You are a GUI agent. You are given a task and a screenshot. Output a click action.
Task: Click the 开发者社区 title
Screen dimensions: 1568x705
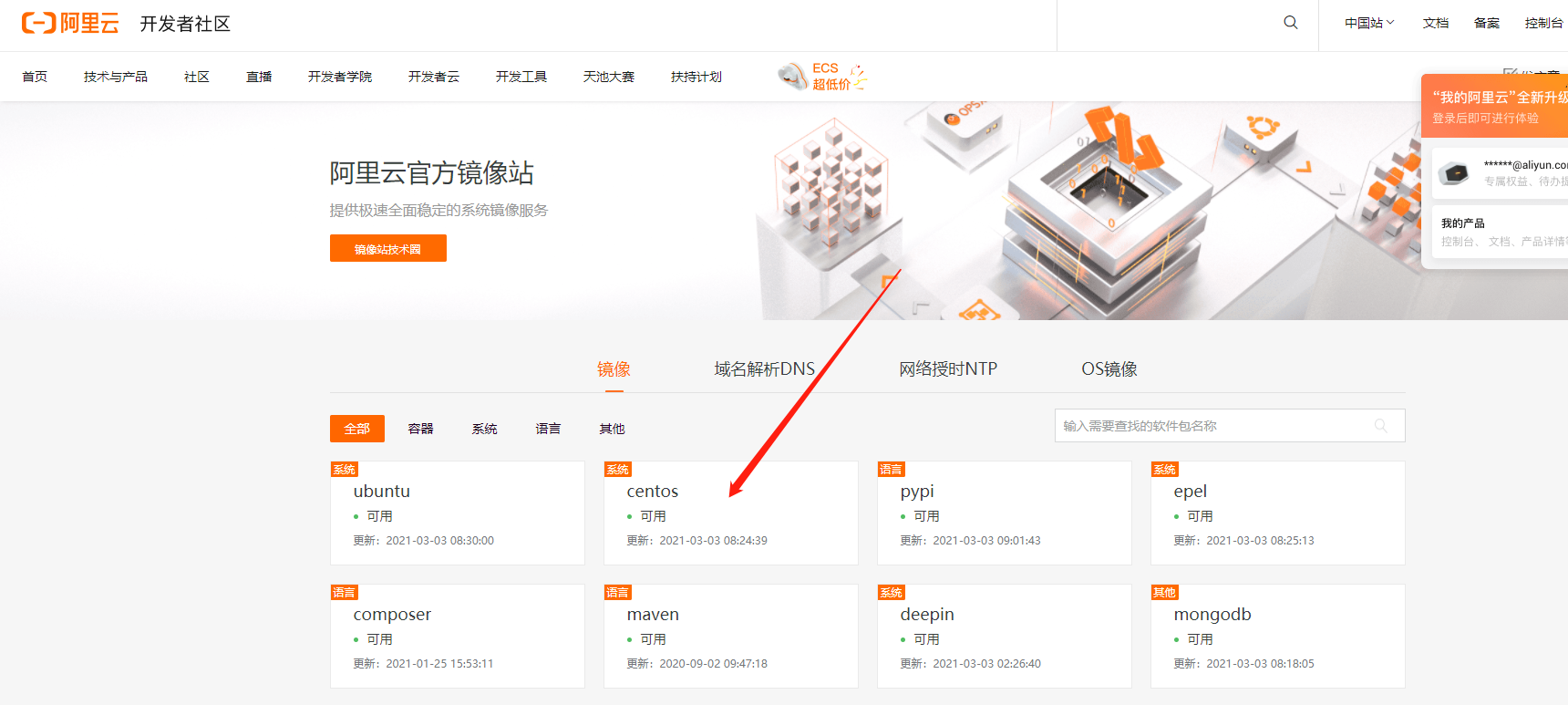point(185,24)
